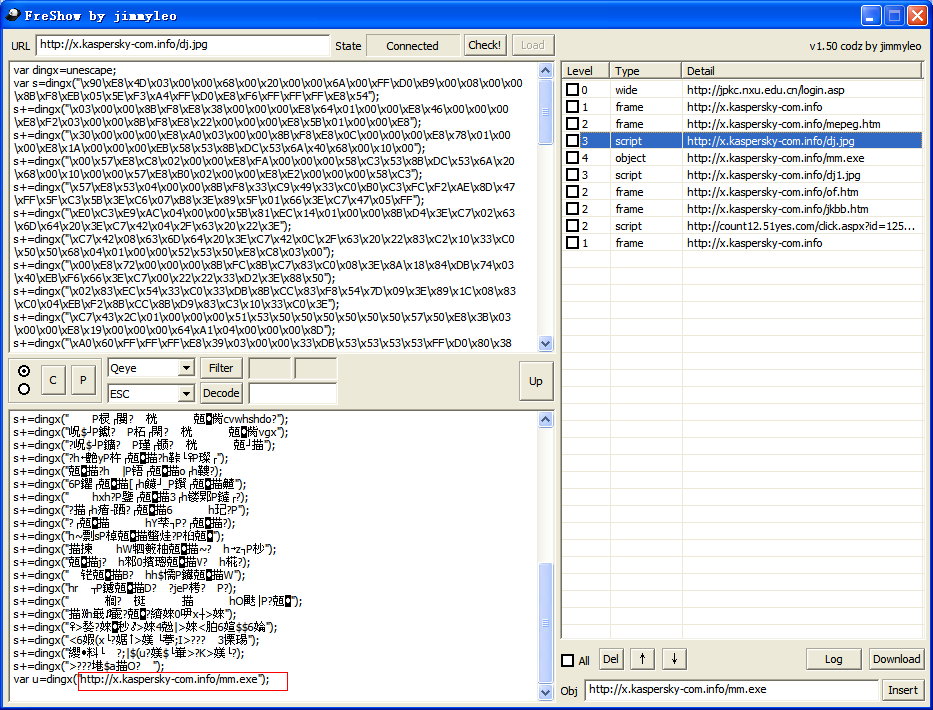The image size is (933, 710).
Task: Click the upper code pane scroll-up arrow
Action: [545, 70]
